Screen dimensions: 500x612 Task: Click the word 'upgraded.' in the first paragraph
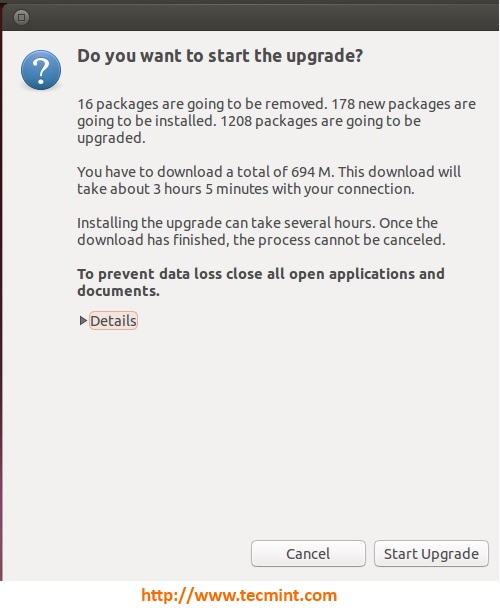click(111, 138)
